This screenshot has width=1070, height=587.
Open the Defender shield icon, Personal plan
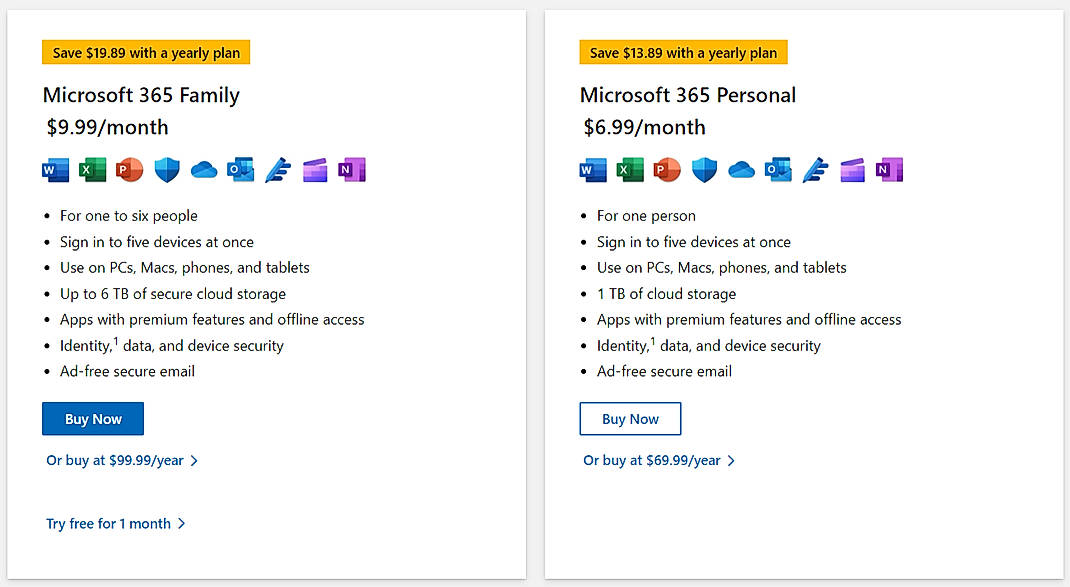(704, 170)
